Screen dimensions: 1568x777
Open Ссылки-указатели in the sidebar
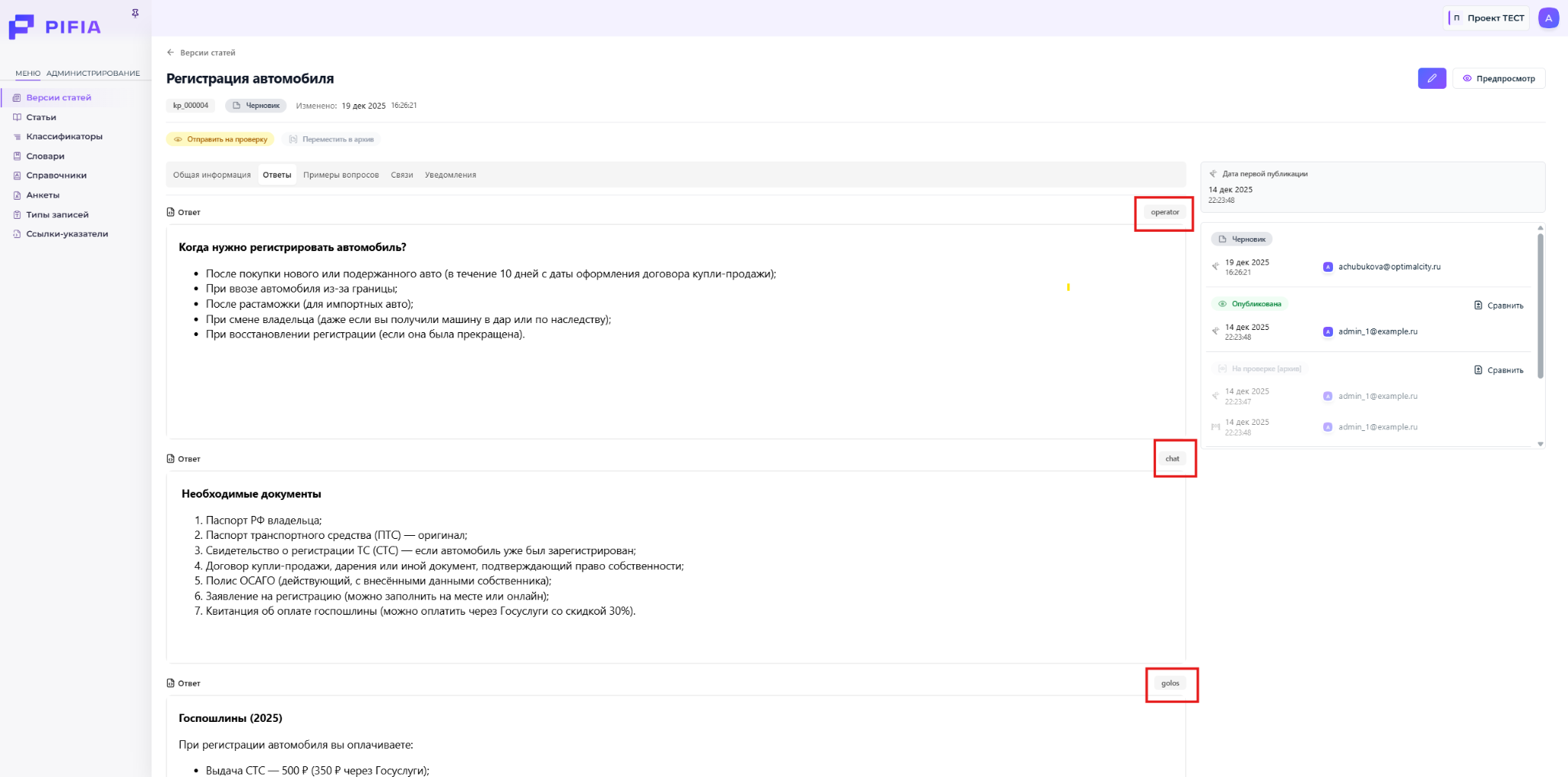tap(67, 234)
